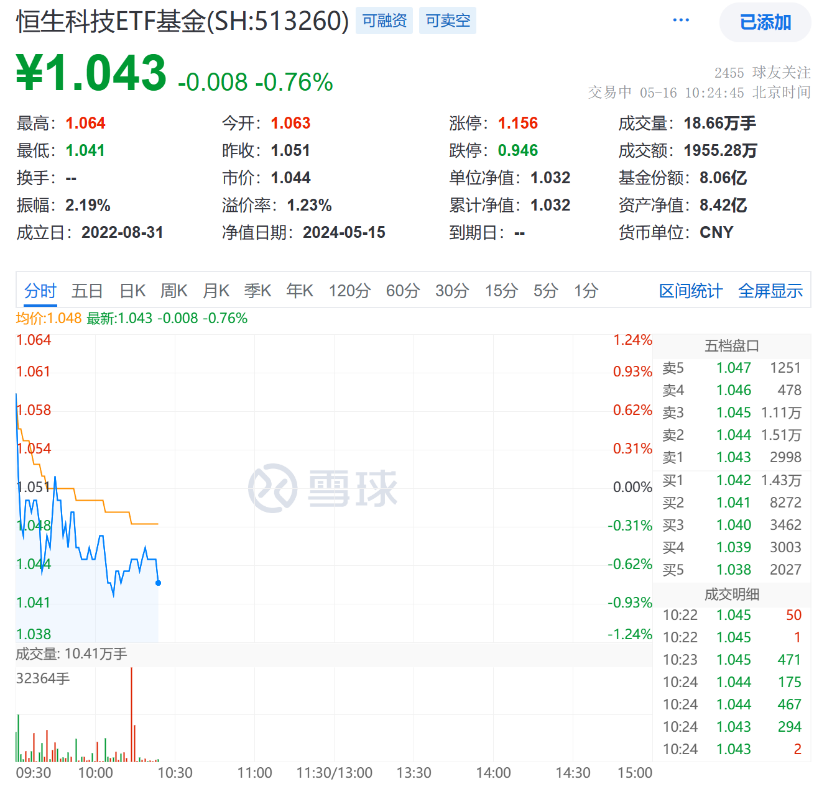Image resolution: width=832 pixels, height=792 pixels.
Task: Open the 30分 interval view
Action: [452, 290]
